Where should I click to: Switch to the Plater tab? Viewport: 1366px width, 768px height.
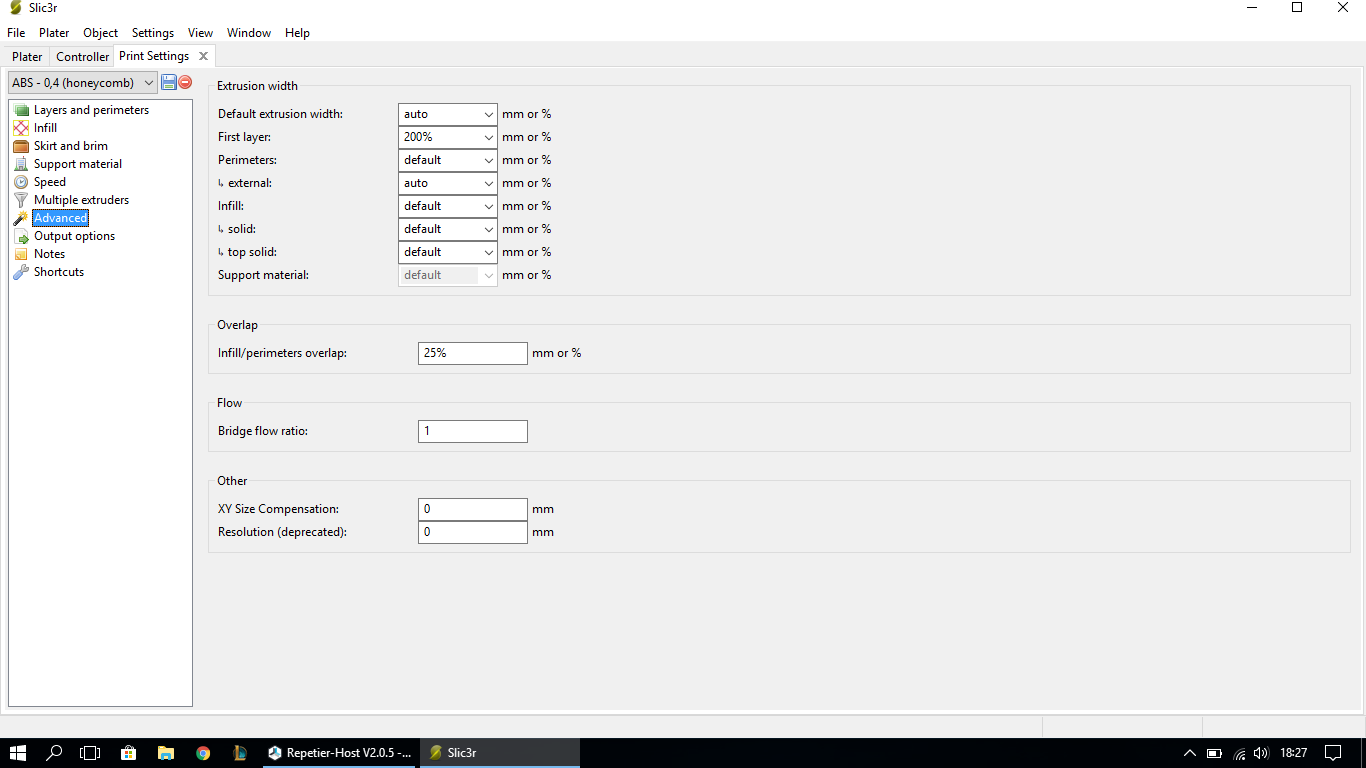(27, 57)
